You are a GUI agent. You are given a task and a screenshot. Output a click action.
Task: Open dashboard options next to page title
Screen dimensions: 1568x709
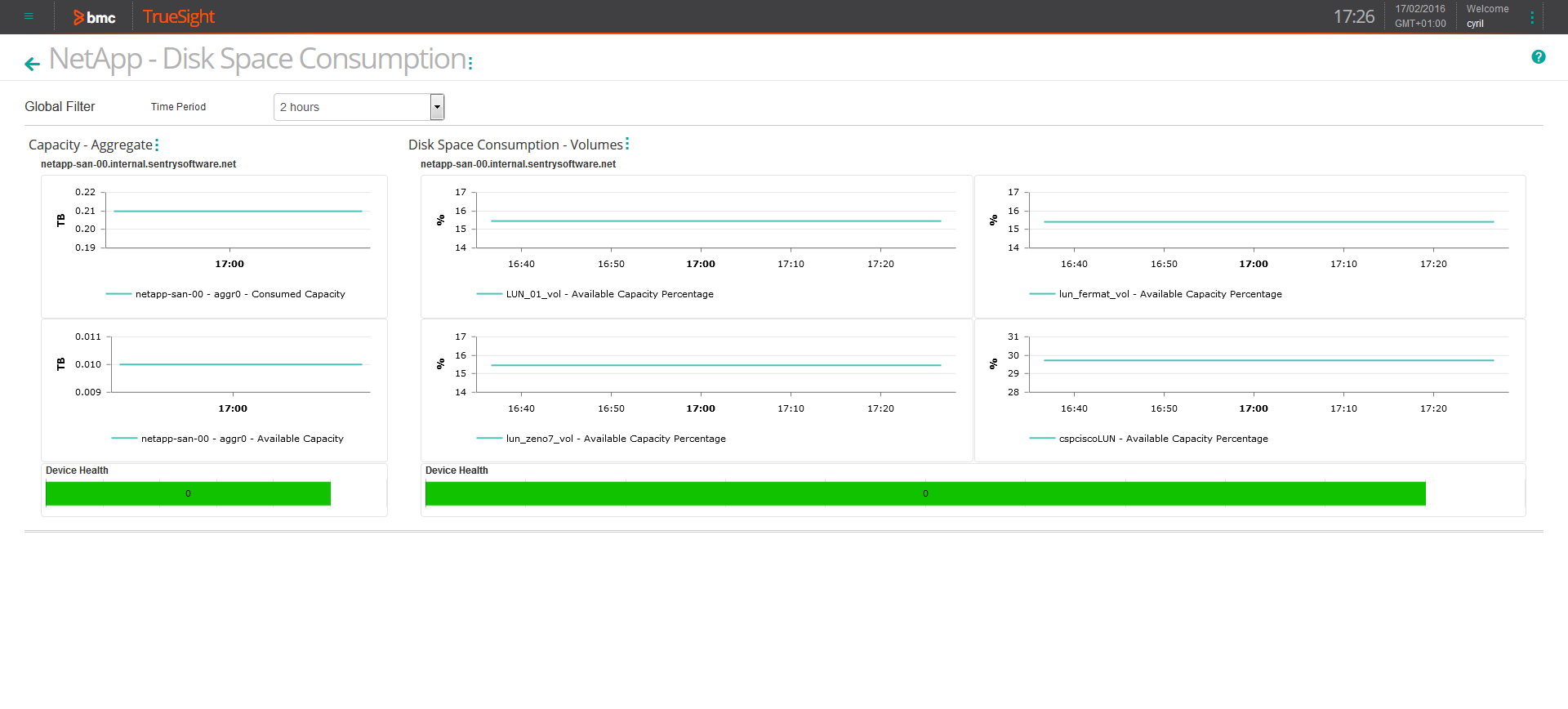point(470,62)
